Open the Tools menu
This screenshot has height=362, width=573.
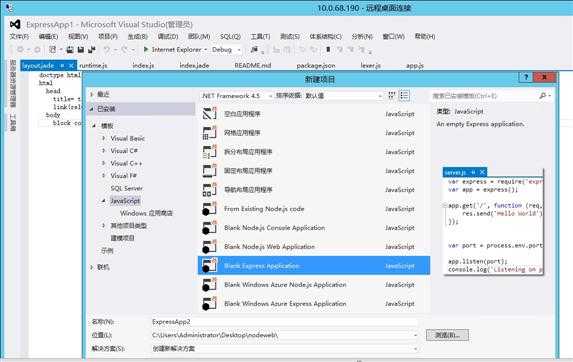[x=260, y=36]
